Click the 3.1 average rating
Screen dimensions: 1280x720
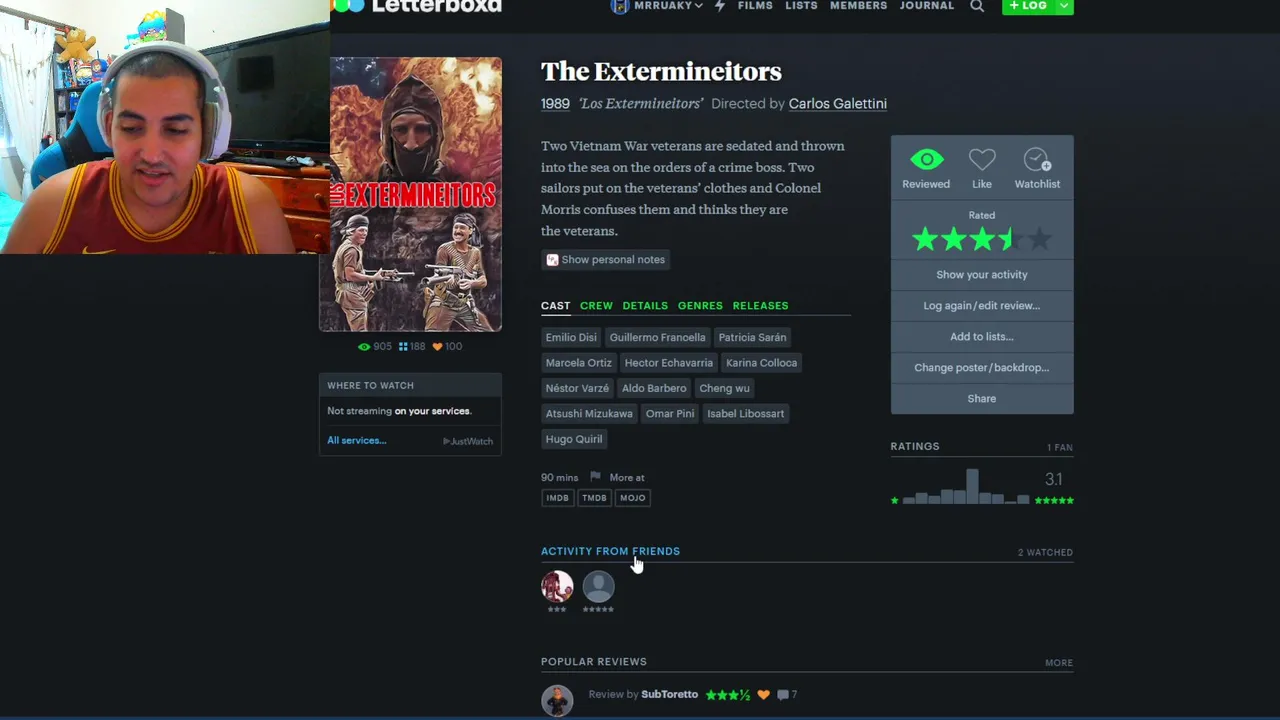tap(1053, 480)
